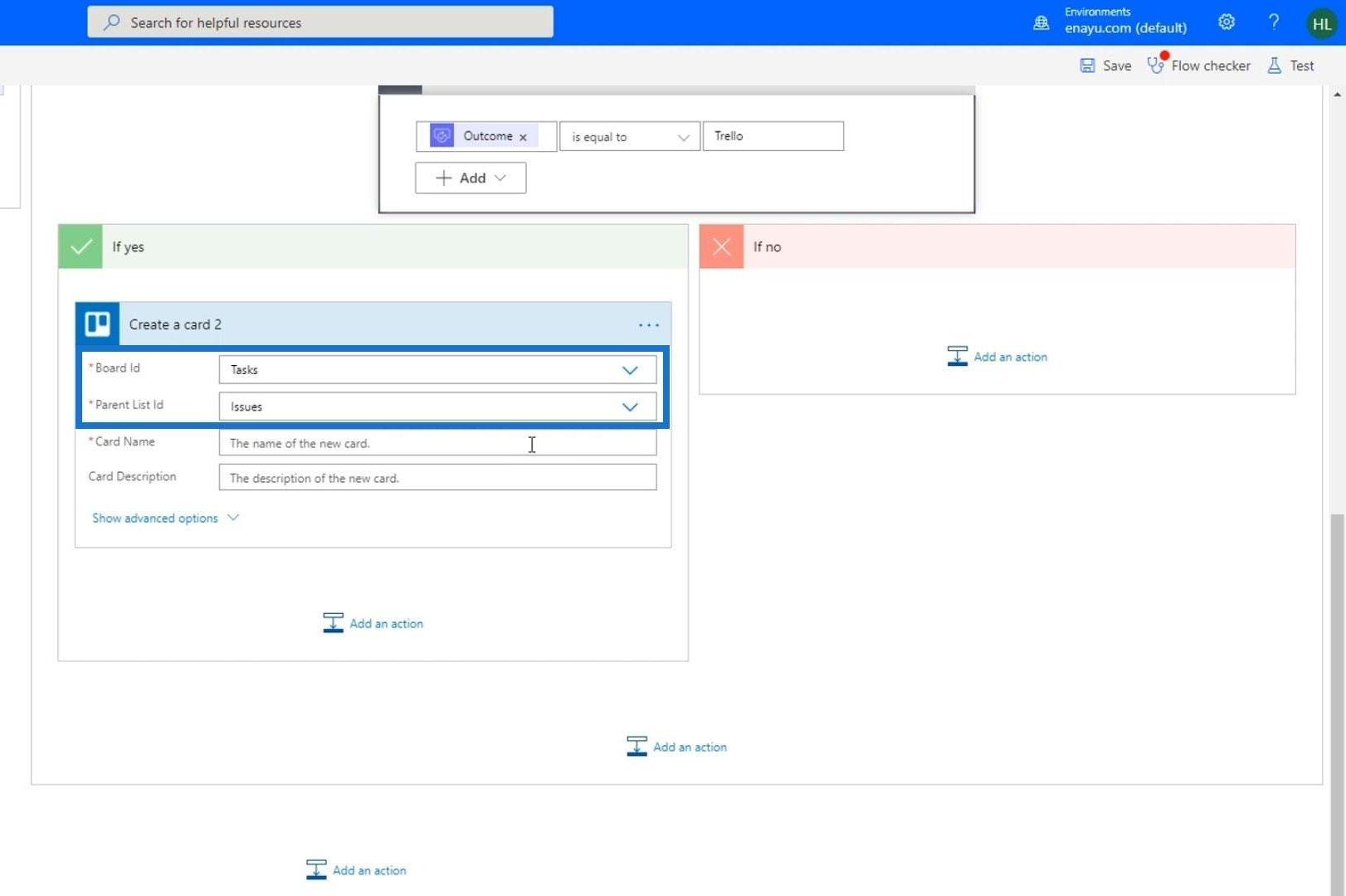Image resolution: width=1346 pixels, height=896 pixels.
Task: Click 'Add an action' link in If no branch
Action: (x=1011, y=357)
